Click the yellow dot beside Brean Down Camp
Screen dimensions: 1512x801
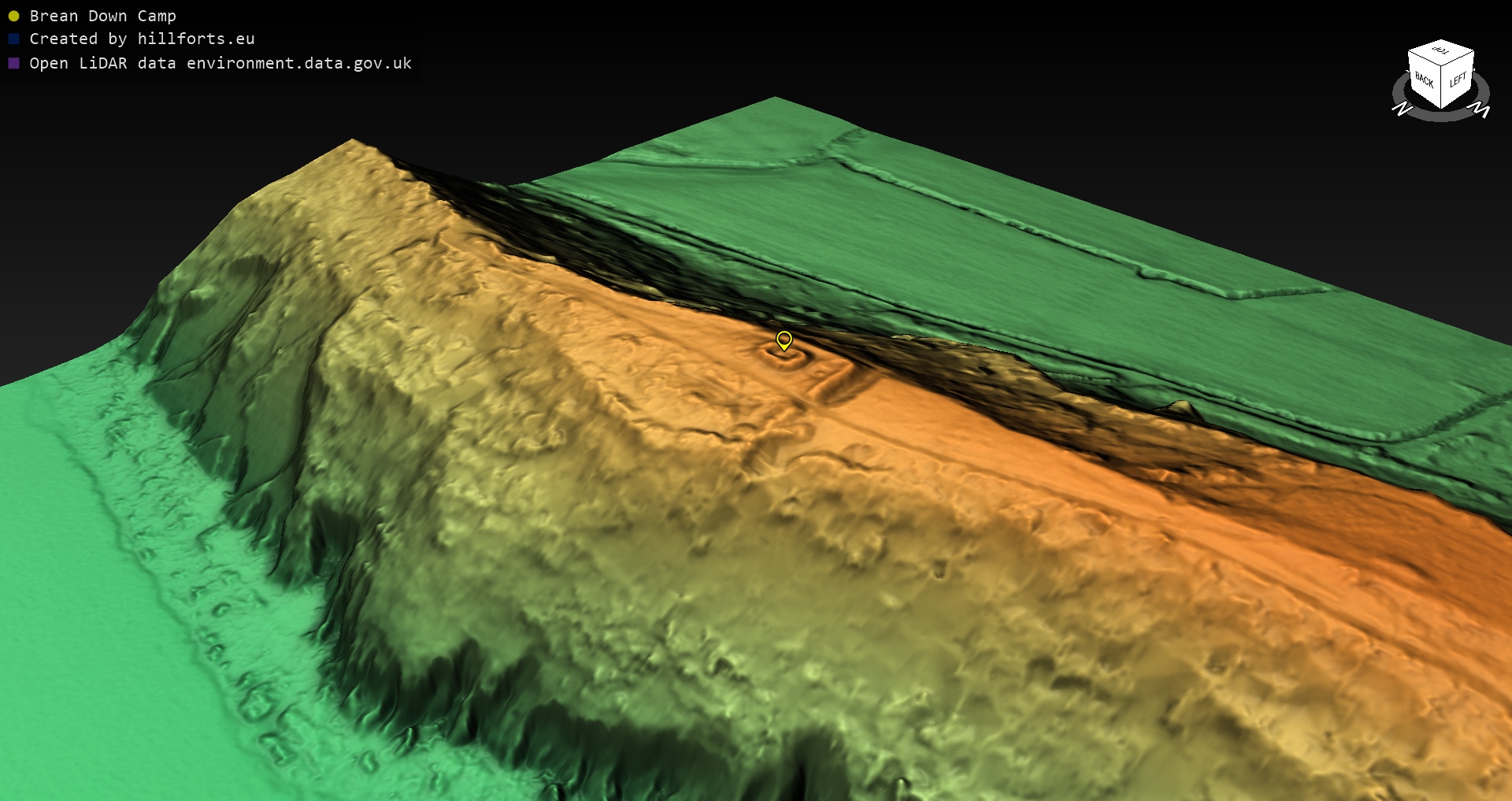pos(13,16)
